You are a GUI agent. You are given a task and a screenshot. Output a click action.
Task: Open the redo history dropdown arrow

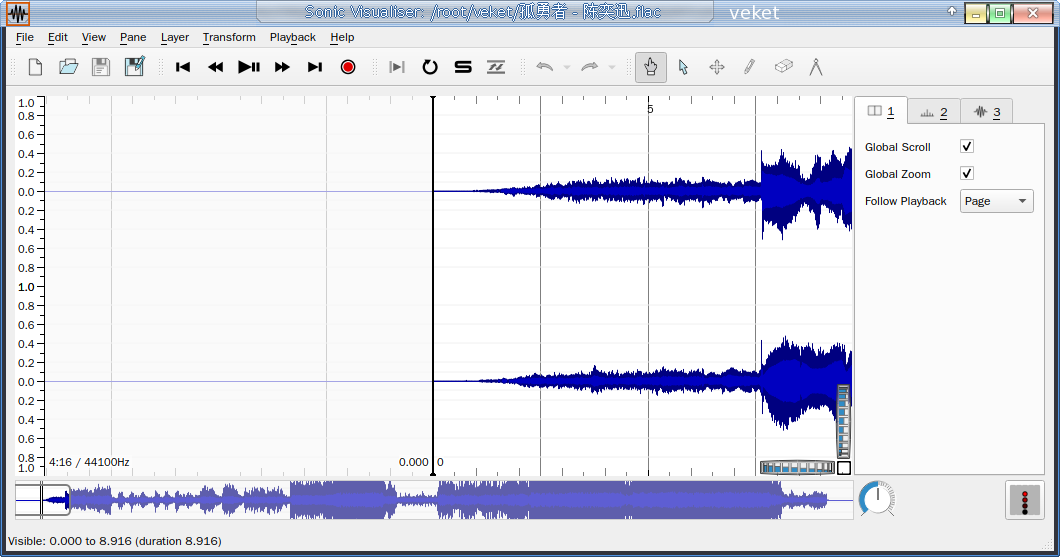[x=612, y=67]
